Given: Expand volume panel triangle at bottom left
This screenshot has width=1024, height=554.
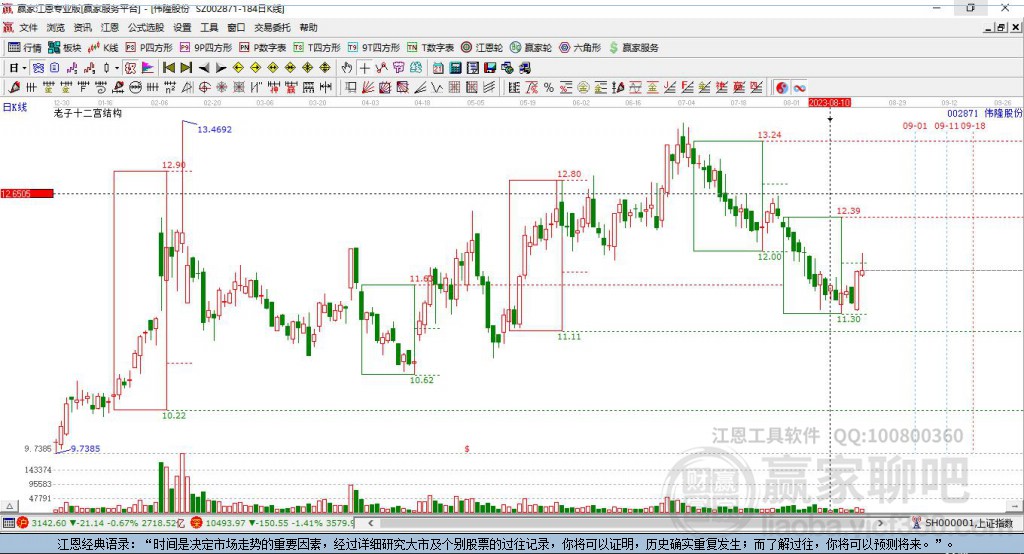Looking at the screenshot, I should click(x=9, y=506).
